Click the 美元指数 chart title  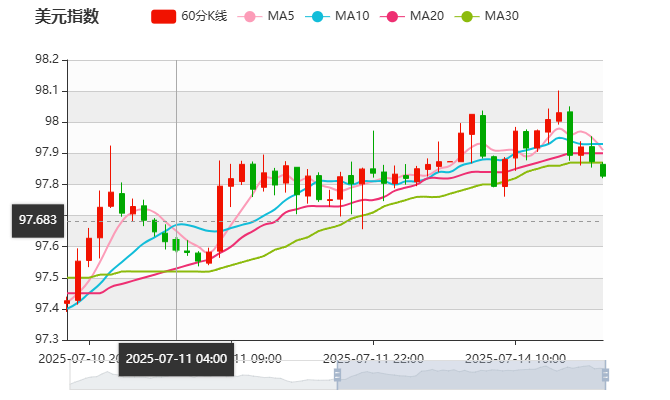pos(67,17)
